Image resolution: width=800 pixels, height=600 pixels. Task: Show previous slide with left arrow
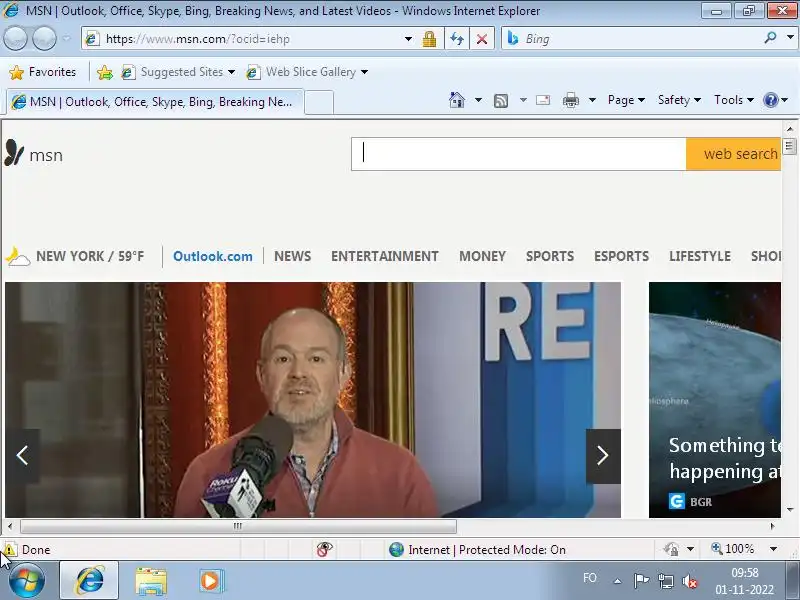(x=22, y=456)
